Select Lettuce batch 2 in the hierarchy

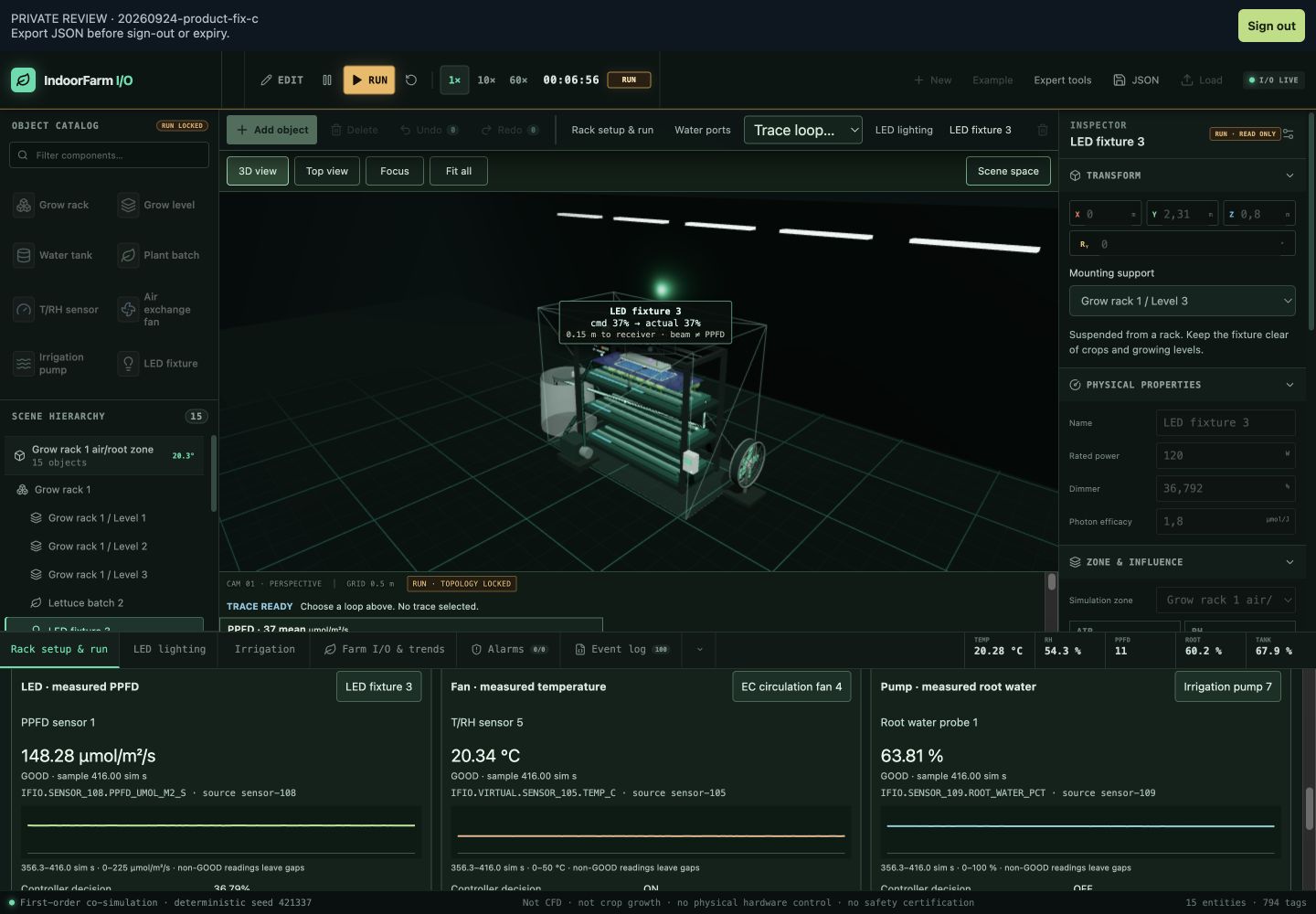point(104,603)
